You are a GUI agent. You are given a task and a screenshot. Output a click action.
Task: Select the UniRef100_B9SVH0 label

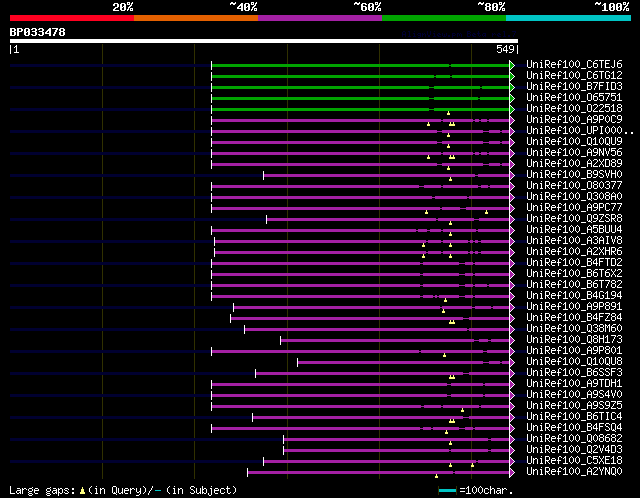coord(574,174)
